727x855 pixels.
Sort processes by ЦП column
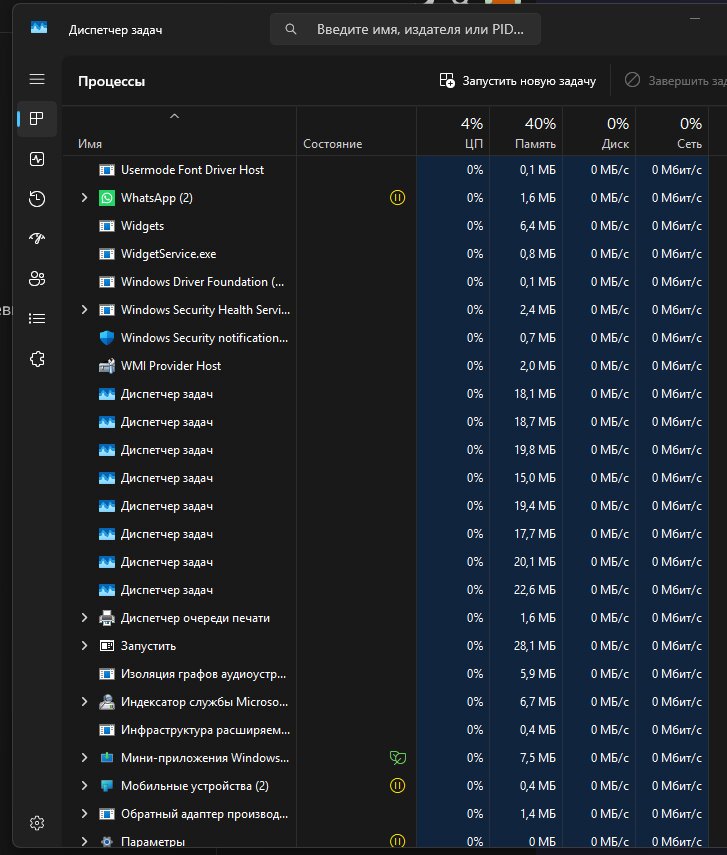452,133
